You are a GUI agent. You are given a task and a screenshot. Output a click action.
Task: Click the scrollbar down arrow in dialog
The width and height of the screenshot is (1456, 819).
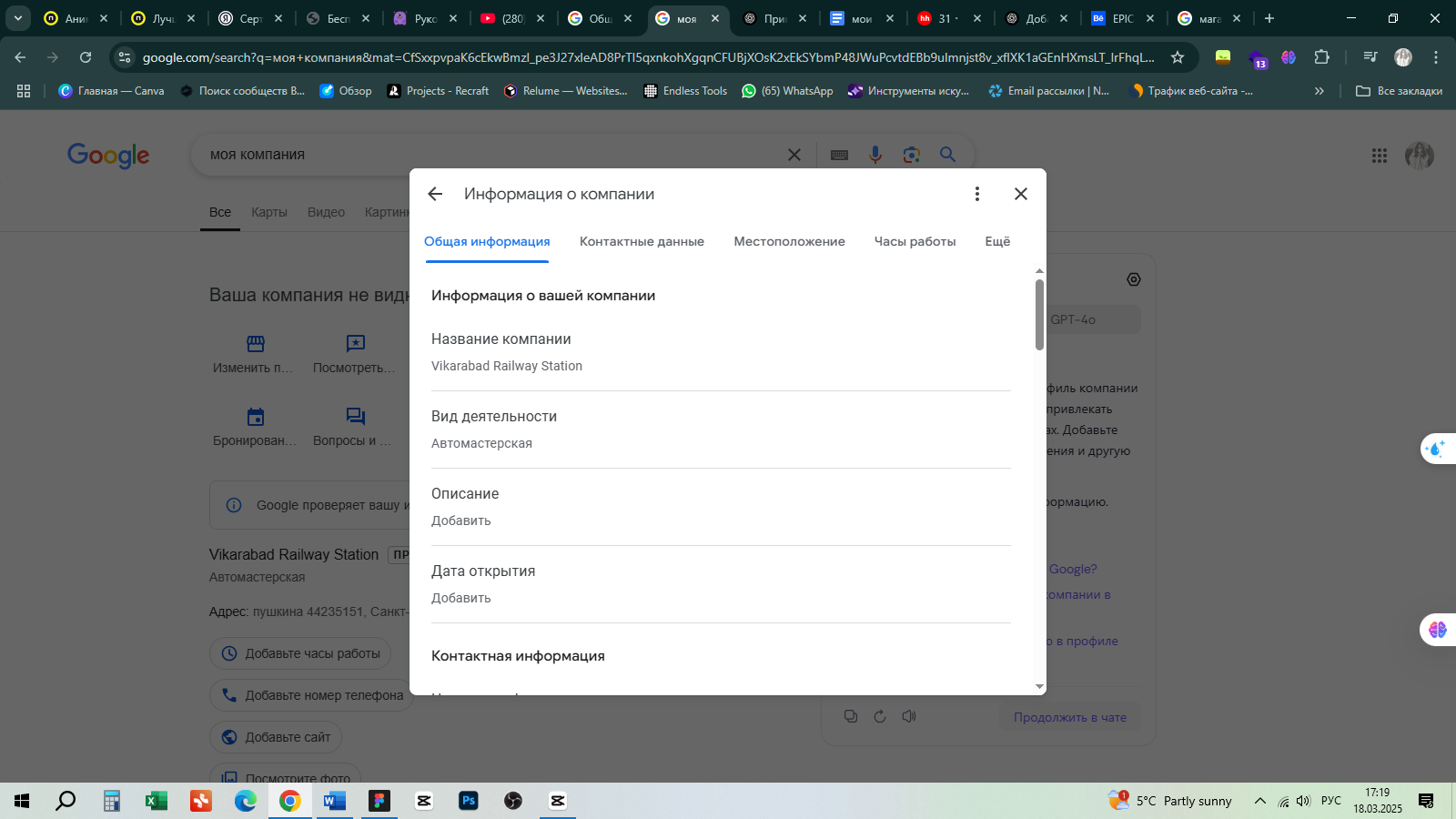coord(1039,687)
